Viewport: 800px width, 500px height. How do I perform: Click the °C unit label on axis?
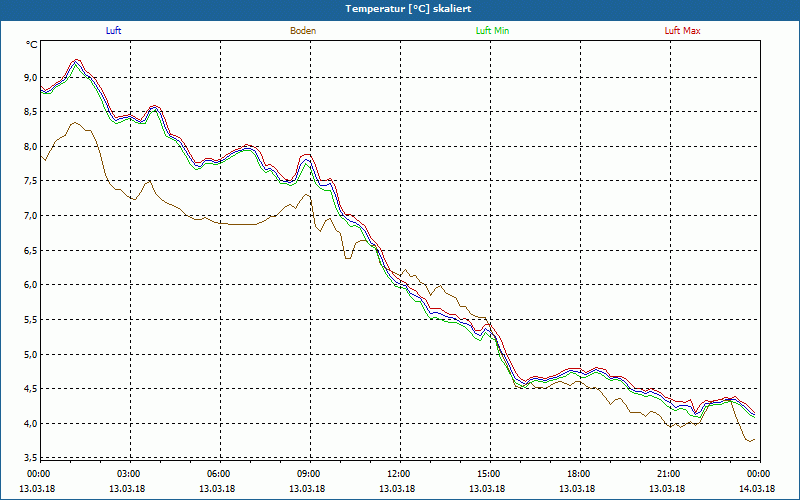(x=32, y=45)
